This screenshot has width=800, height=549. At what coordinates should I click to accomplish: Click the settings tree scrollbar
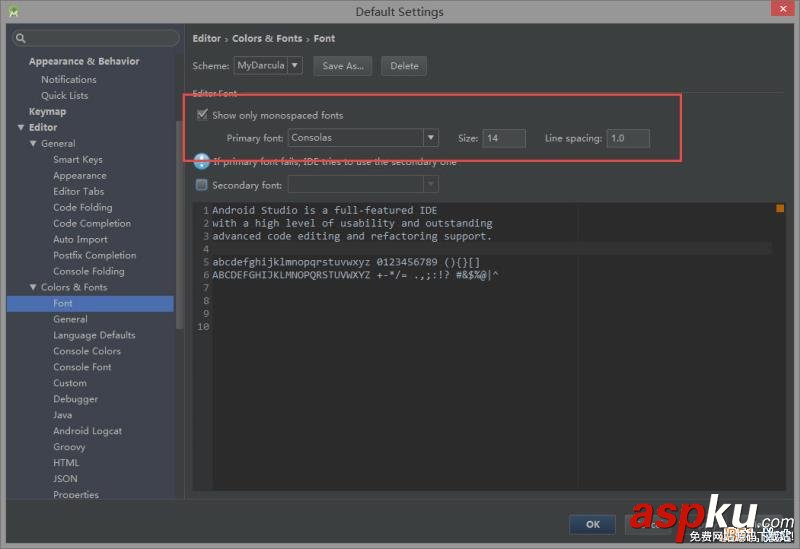point(179,224)
